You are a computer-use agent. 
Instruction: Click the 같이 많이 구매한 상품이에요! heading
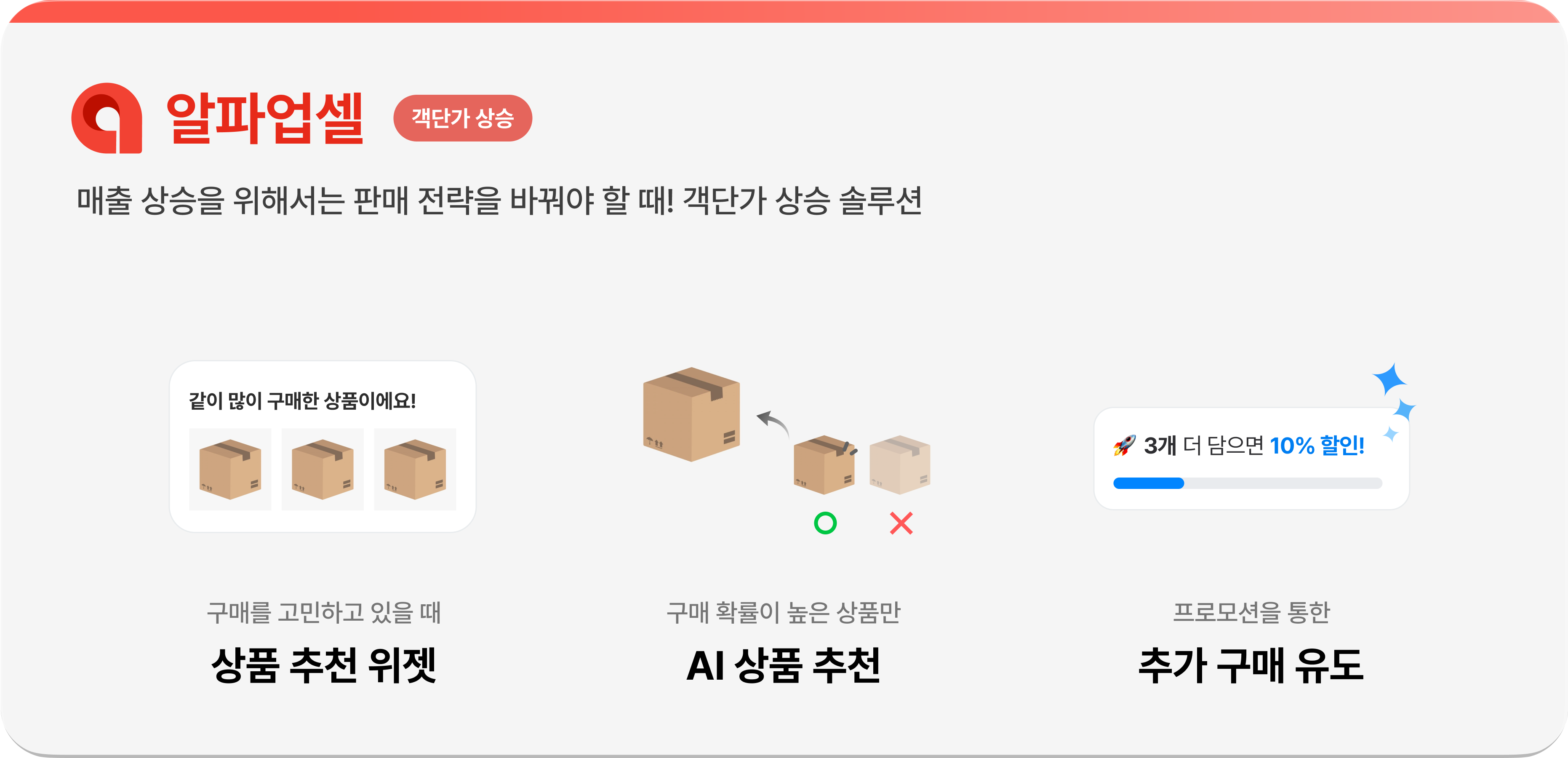[302, 400]
